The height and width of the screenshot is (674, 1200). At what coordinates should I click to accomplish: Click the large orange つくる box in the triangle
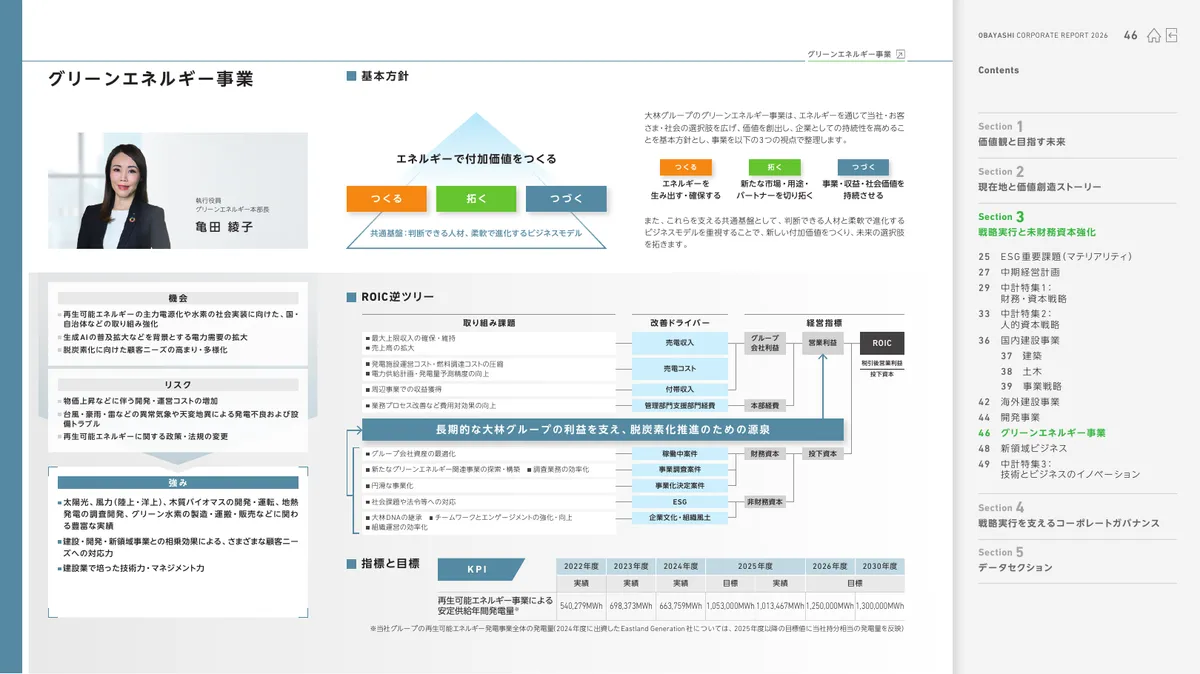click(387, 199)
